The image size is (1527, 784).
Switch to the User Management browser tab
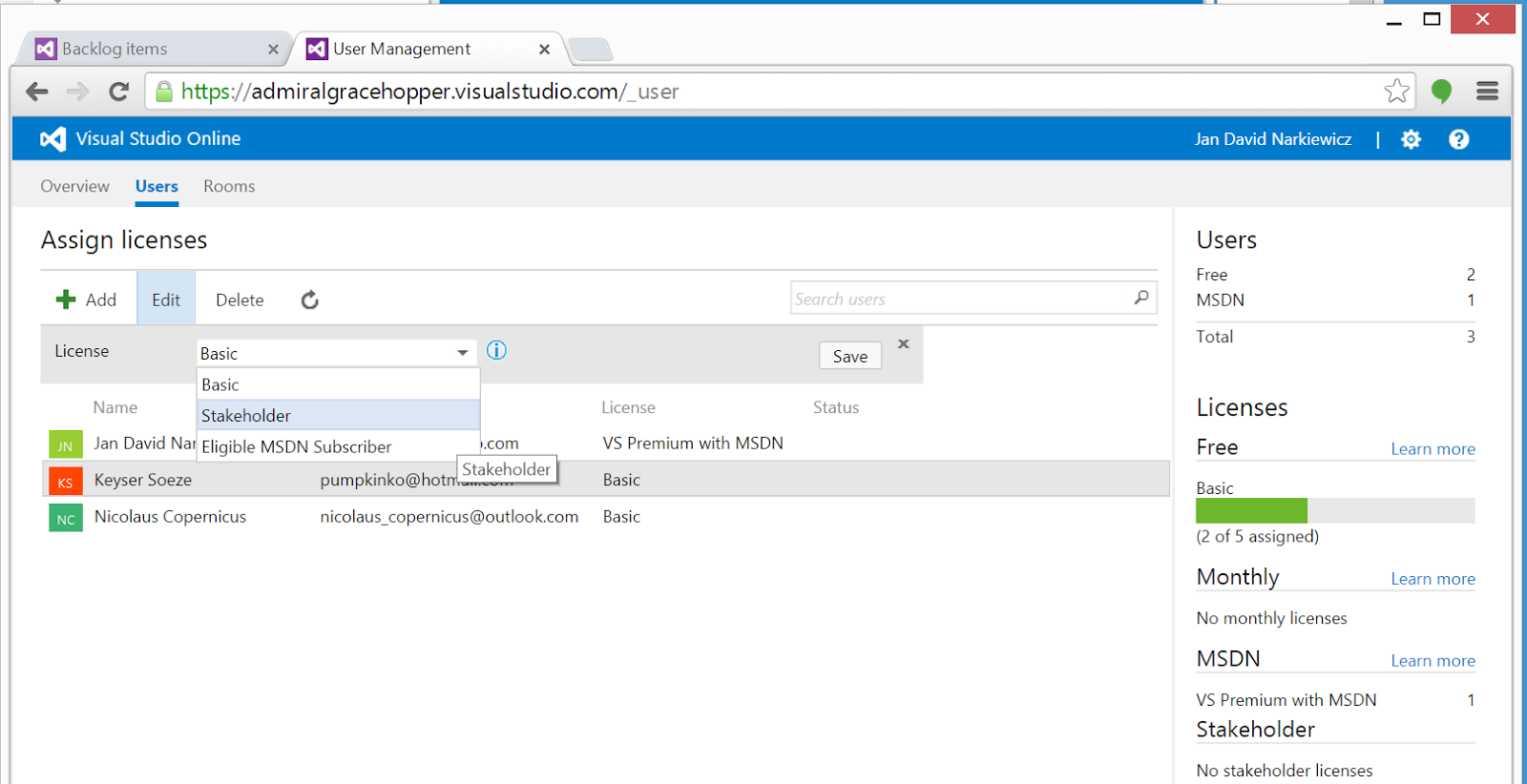click(429, 49)
